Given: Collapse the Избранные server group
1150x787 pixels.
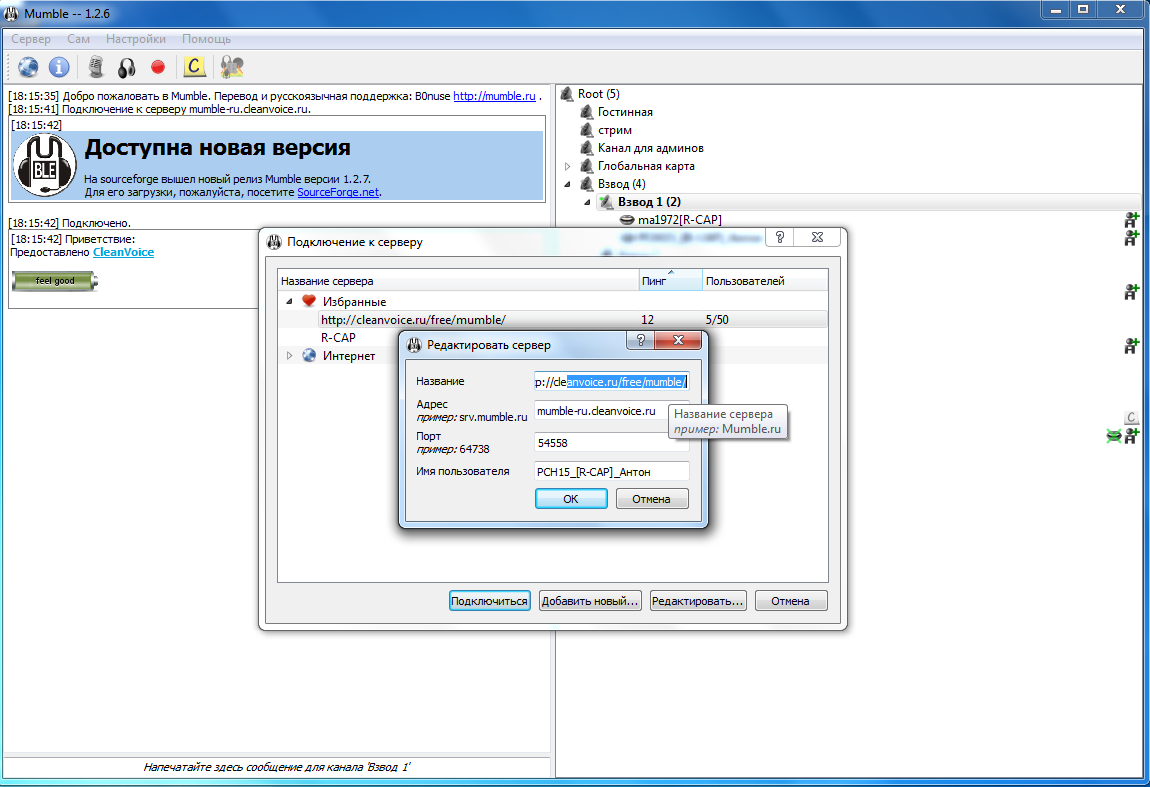Looking at the screenshot, I should (289, 301).
